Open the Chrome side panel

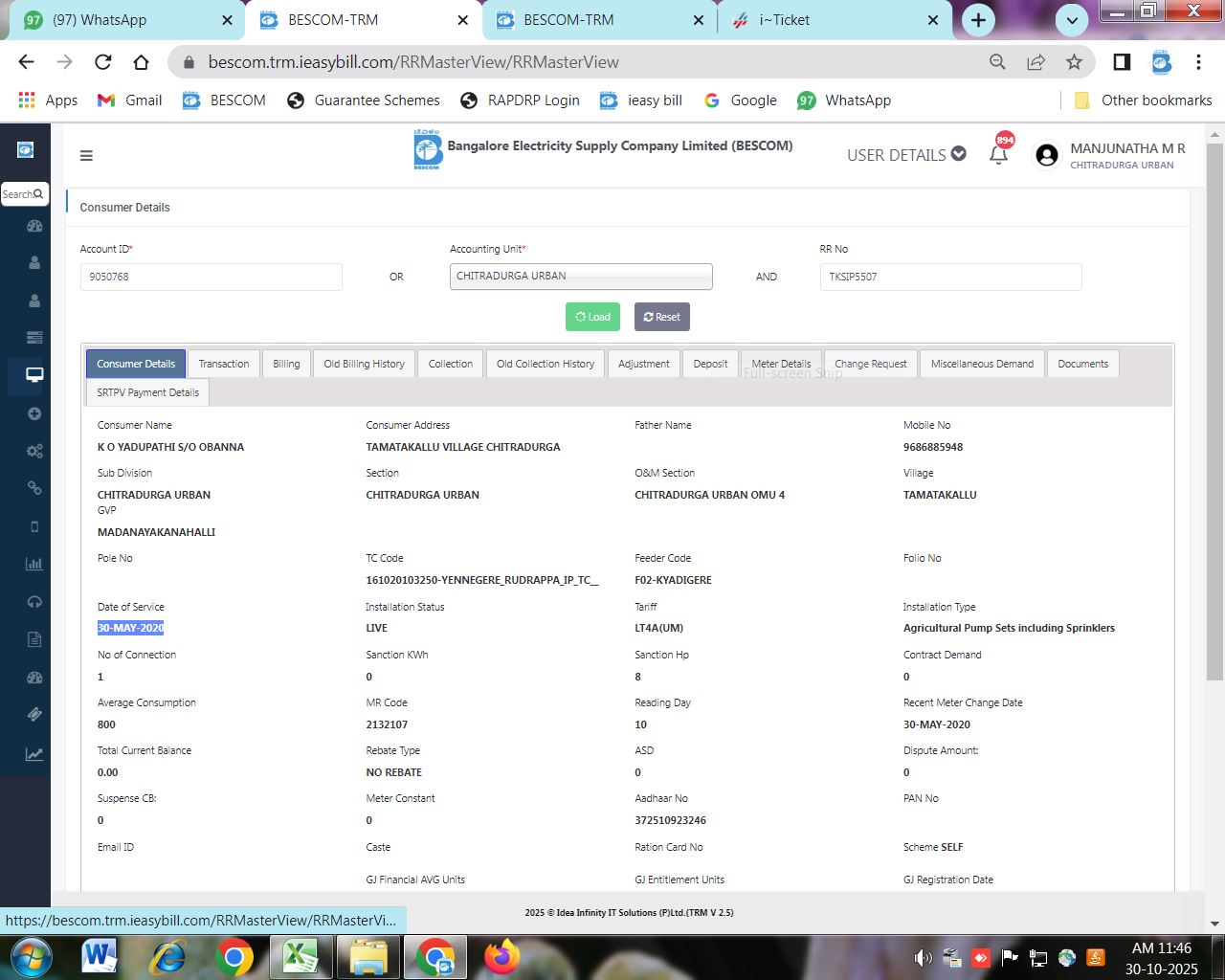click(x=1122, y=62)
